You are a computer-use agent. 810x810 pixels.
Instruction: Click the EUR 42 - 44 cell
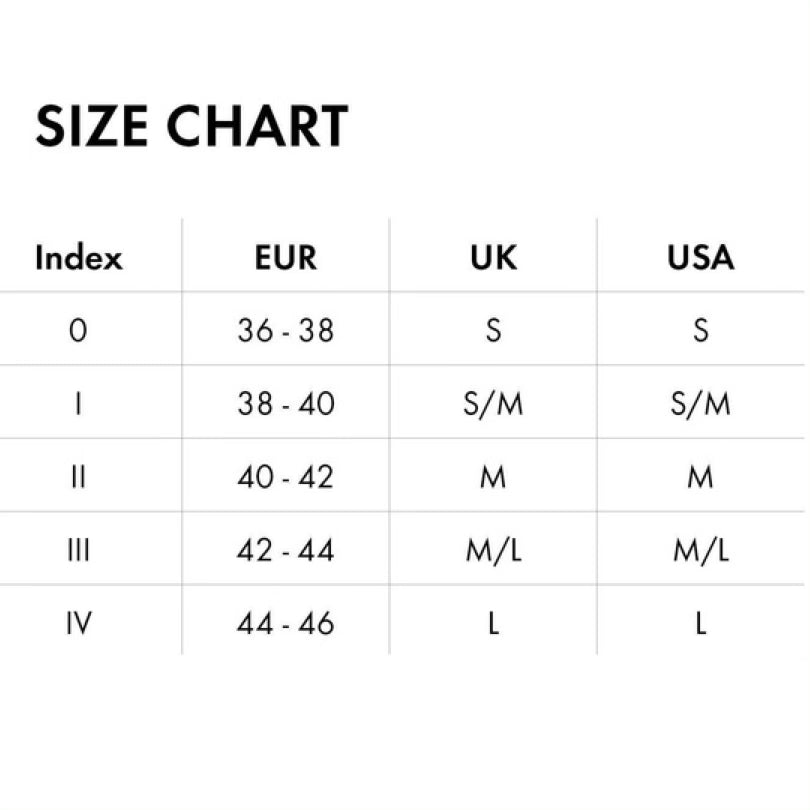tap(285, 550)
